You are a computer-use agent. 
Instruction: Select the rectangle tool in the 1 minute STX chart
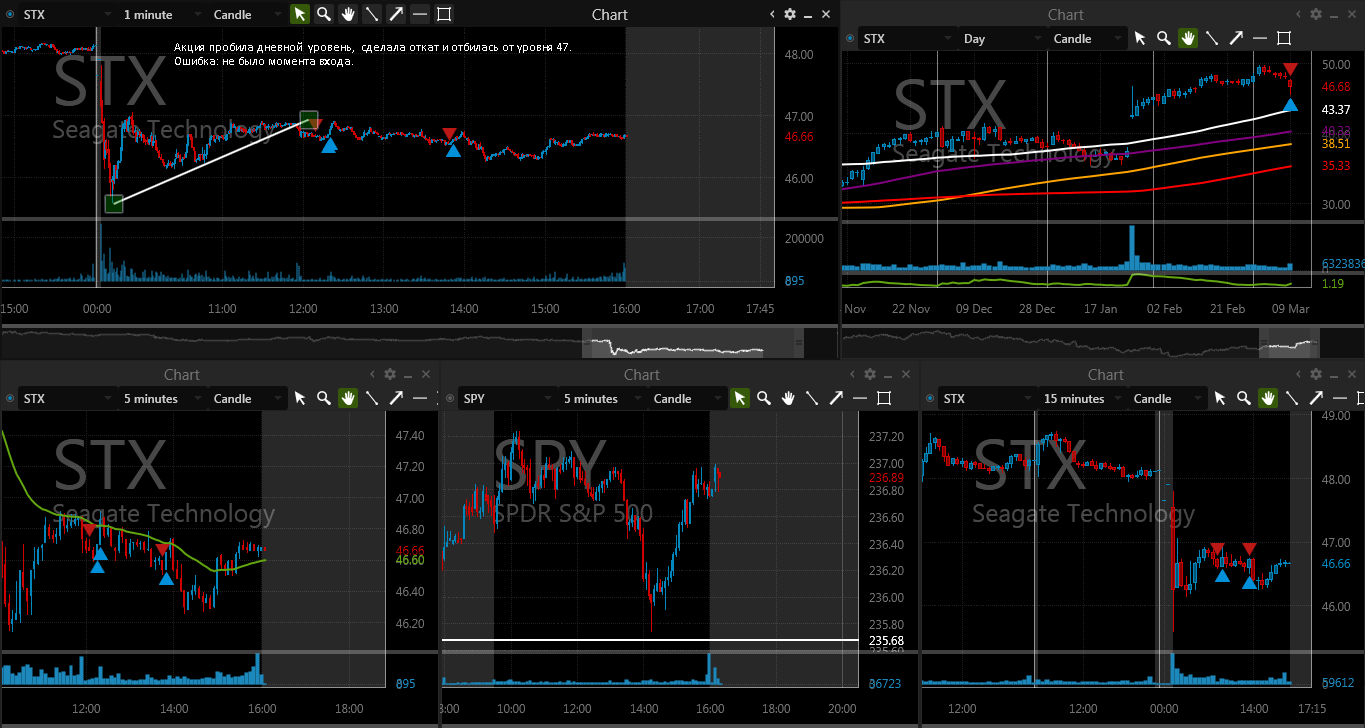pyautogui.click(x=444, y=14)
